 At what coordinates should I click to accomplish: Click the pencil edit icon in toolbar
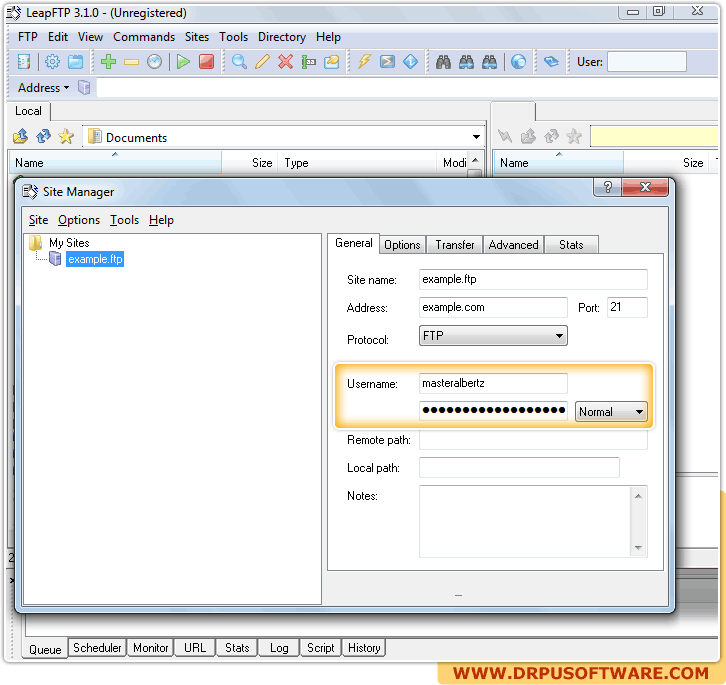pos(263,62)
